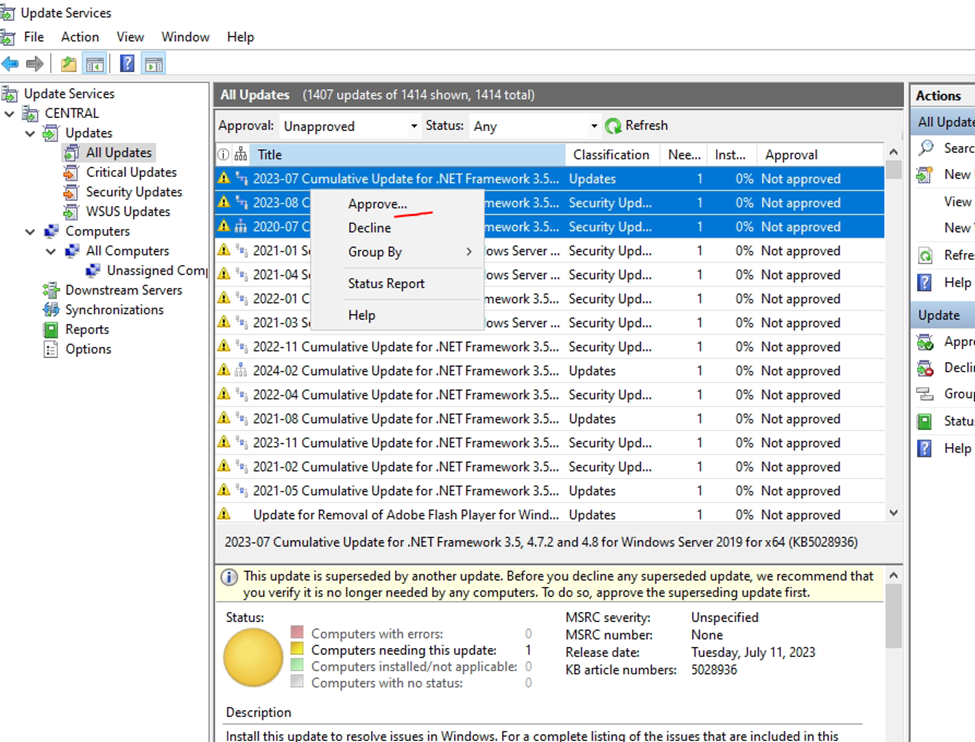This screenshot has height=742, width=975.
Task: Click the Title column header
Action: tap(270, 155)
